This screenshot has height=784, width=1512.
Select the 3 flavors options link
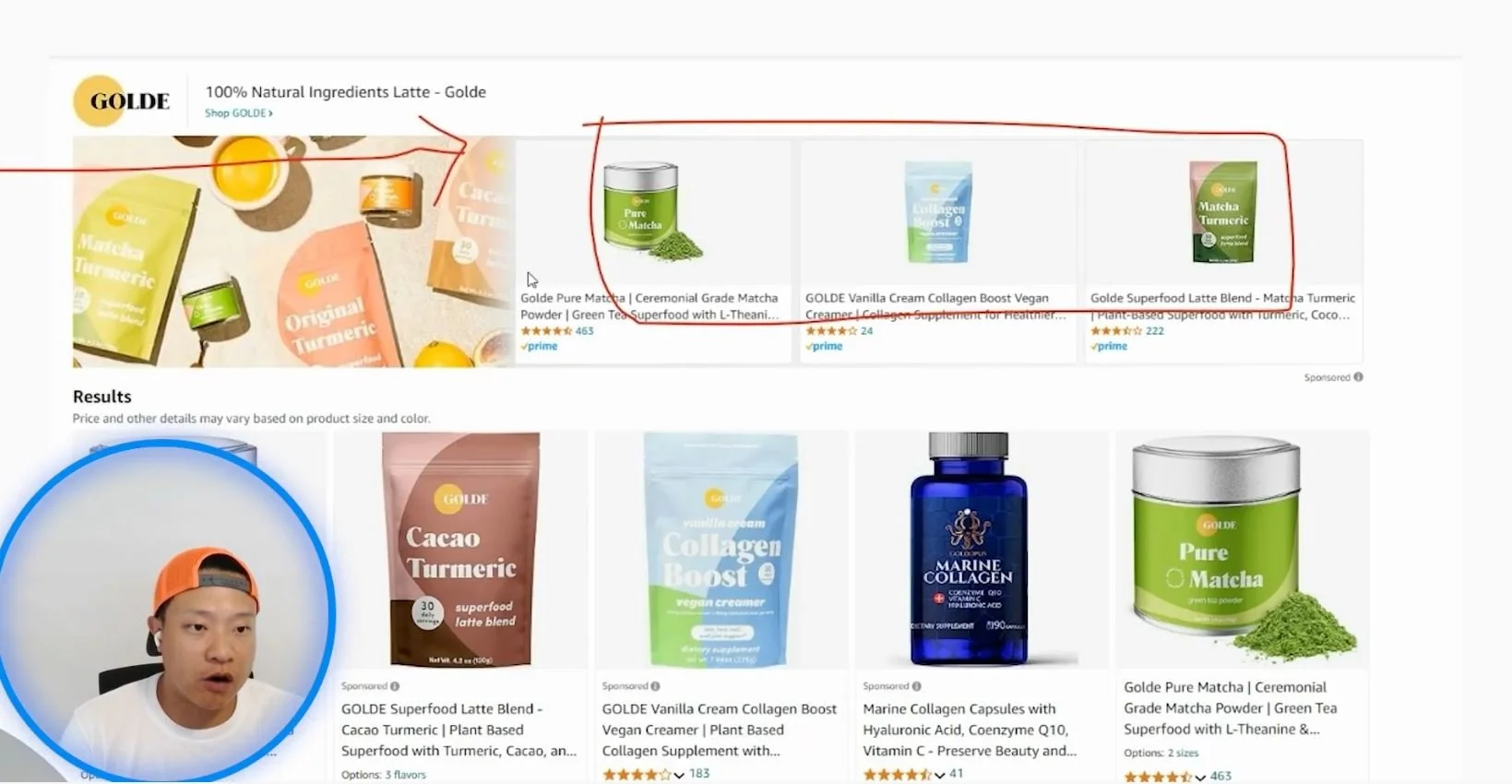(x=406, y=775)
